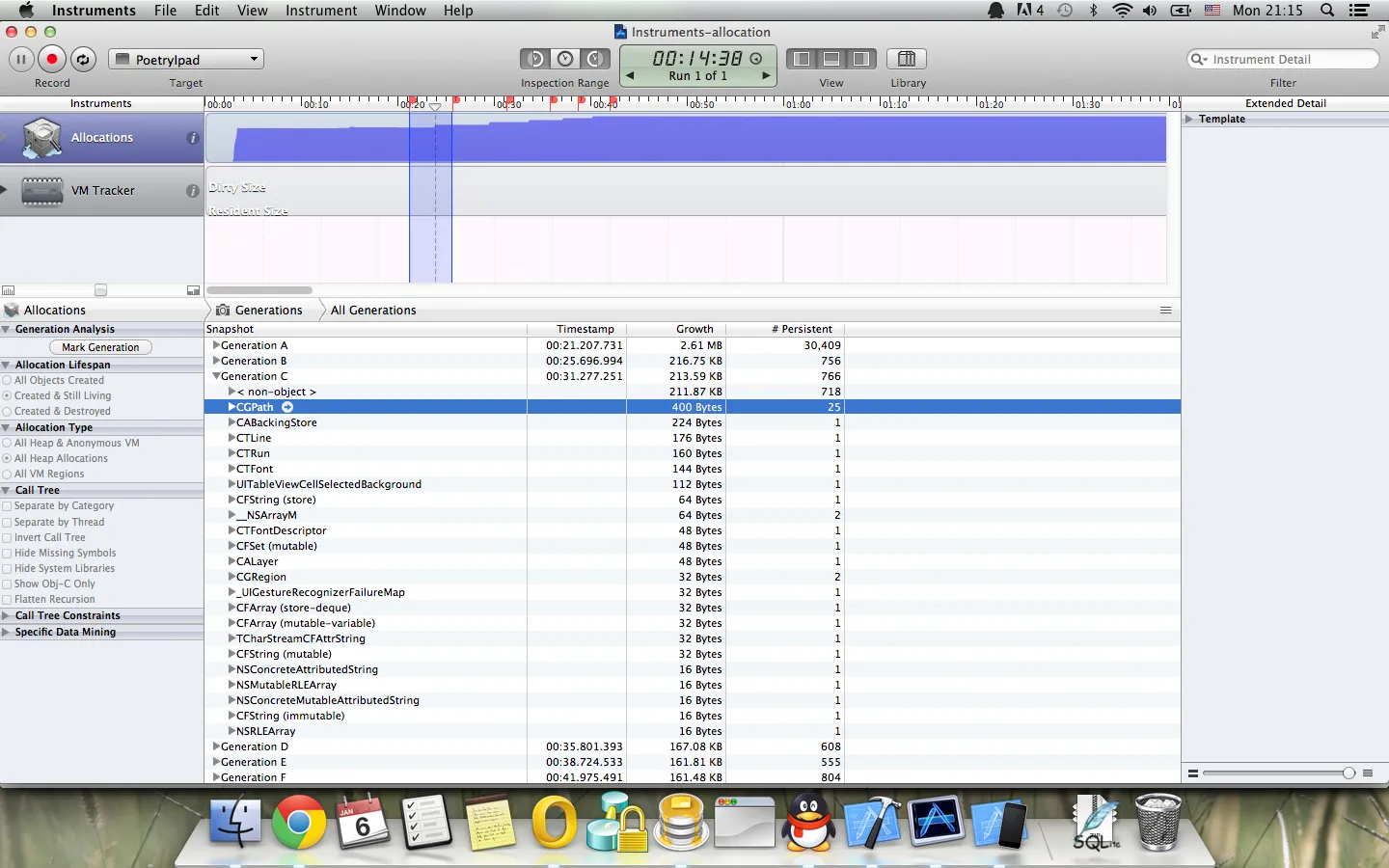Expand the < non-object > row
This screenshot has height=868, width=1389.
tap(231, 392)
